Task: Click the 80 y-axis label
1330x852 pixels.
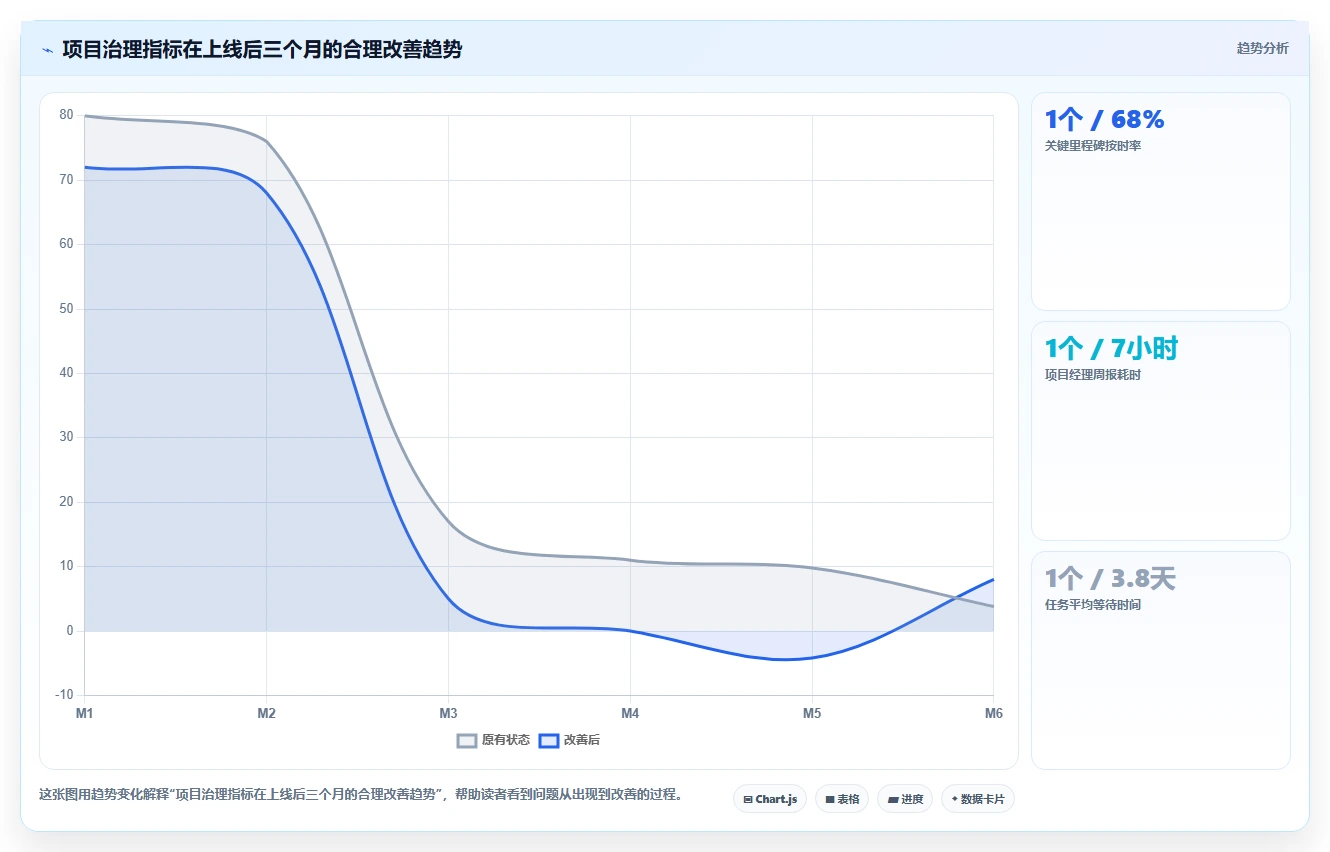Action: click(66, 115)
